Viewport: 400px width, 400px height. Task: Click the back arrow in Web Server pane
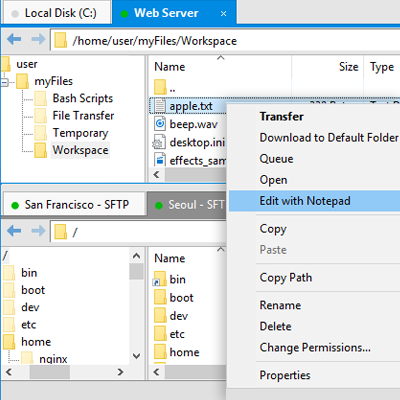(x=14, y=39)
